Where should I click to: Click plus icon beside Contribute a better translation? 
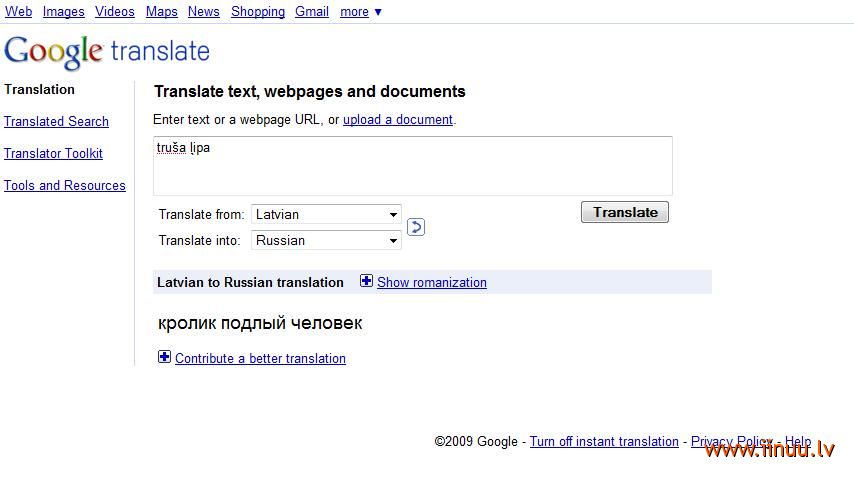[x=164, y=357]
